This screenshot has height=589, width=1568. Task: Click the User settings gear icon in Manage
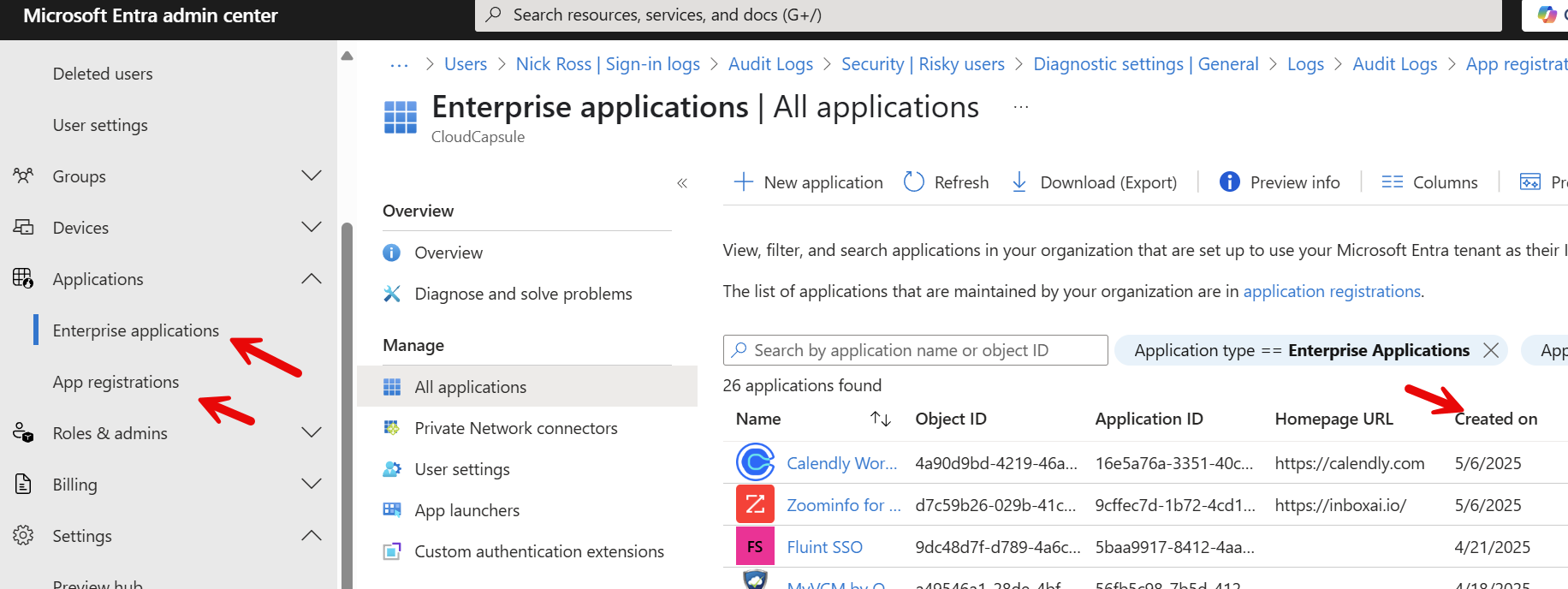click(x=392, y=469)
